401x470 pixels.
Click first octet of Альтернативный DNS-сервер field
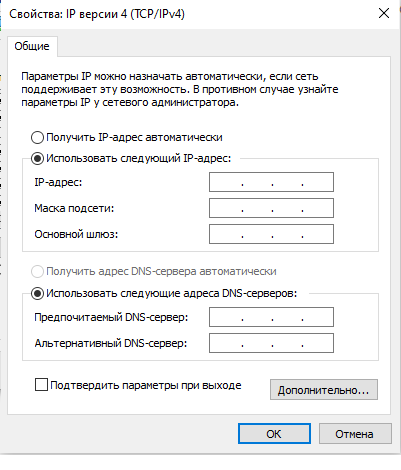[x=226, y=343]
